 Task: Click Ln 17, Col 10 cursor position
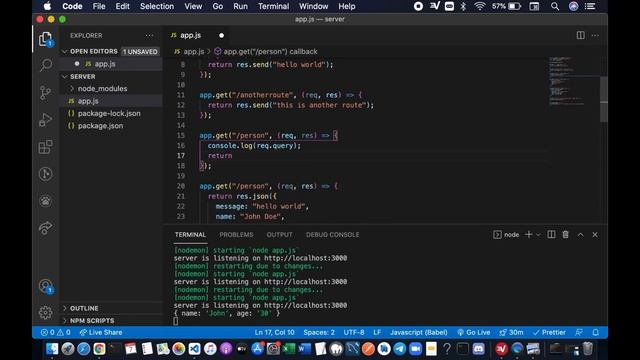click(x=274, y=332)
